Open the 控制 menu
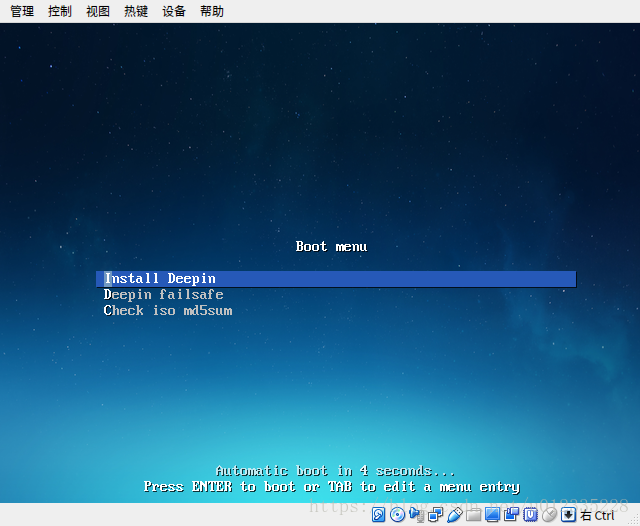640x526 pixels. click(60, 11)
